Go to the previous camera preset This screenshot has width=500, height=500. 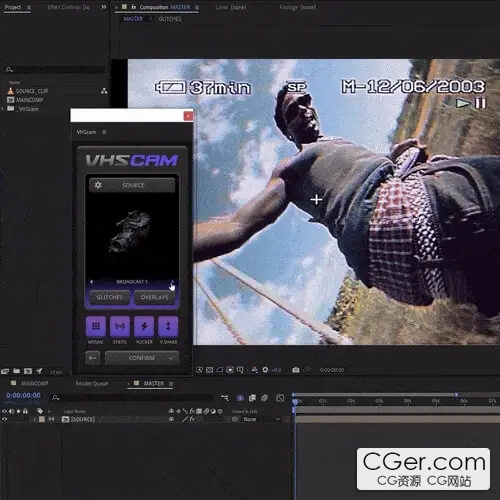click(91, 282)
